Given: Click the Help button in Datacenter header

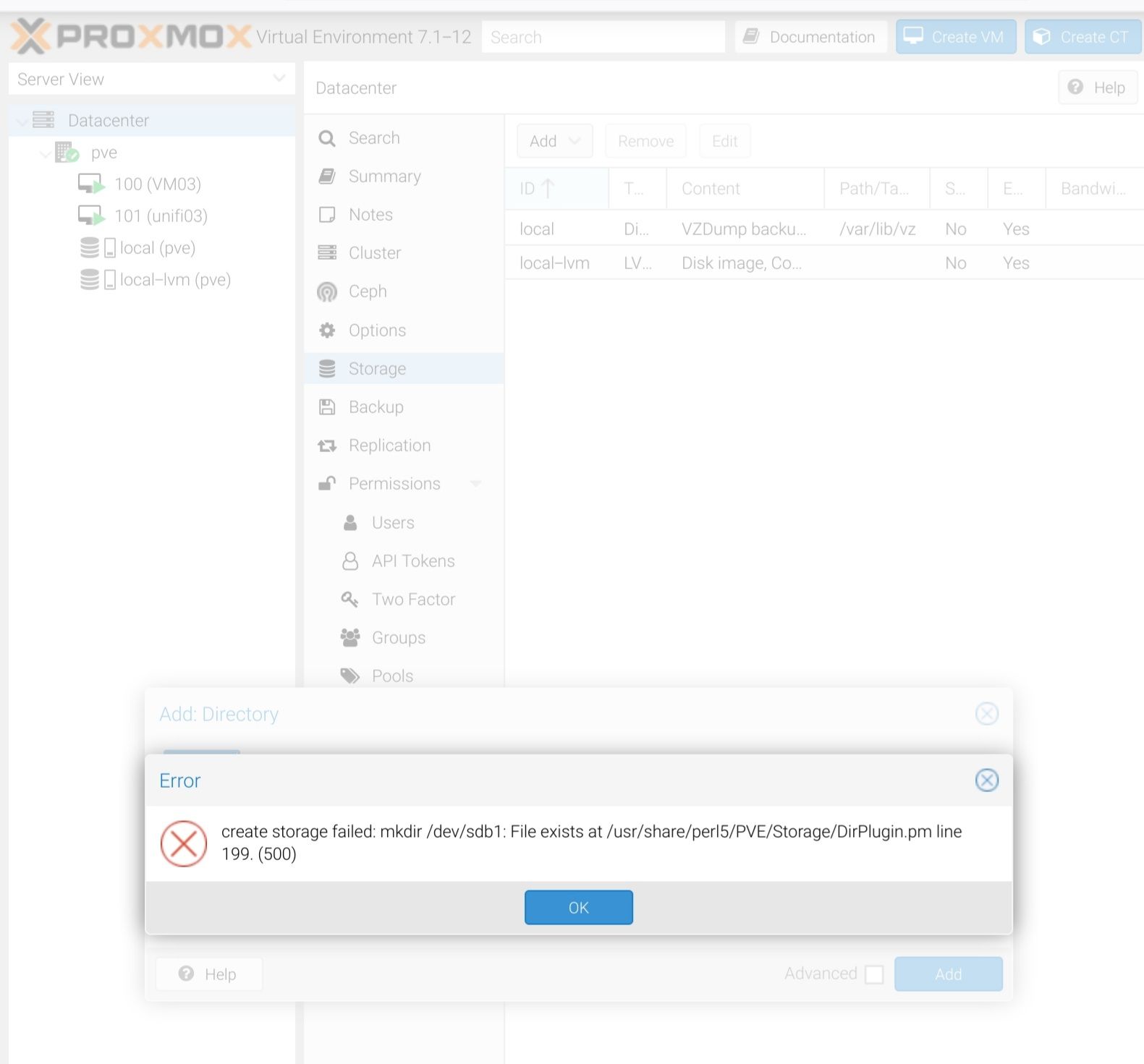Looking at the screenshot, I should pyautogui.click(x=1098, y=88).
